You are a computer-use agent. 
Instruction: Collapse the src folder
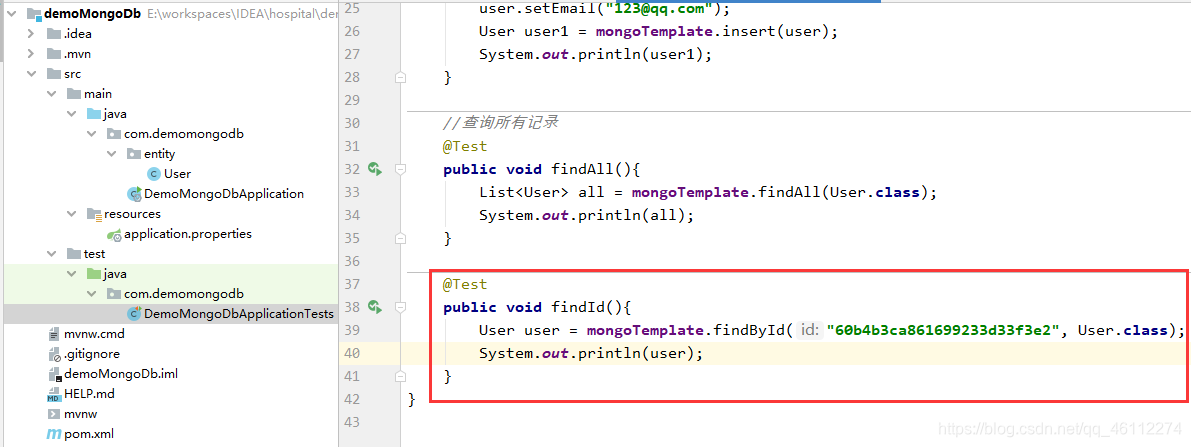tap(31, 74)
